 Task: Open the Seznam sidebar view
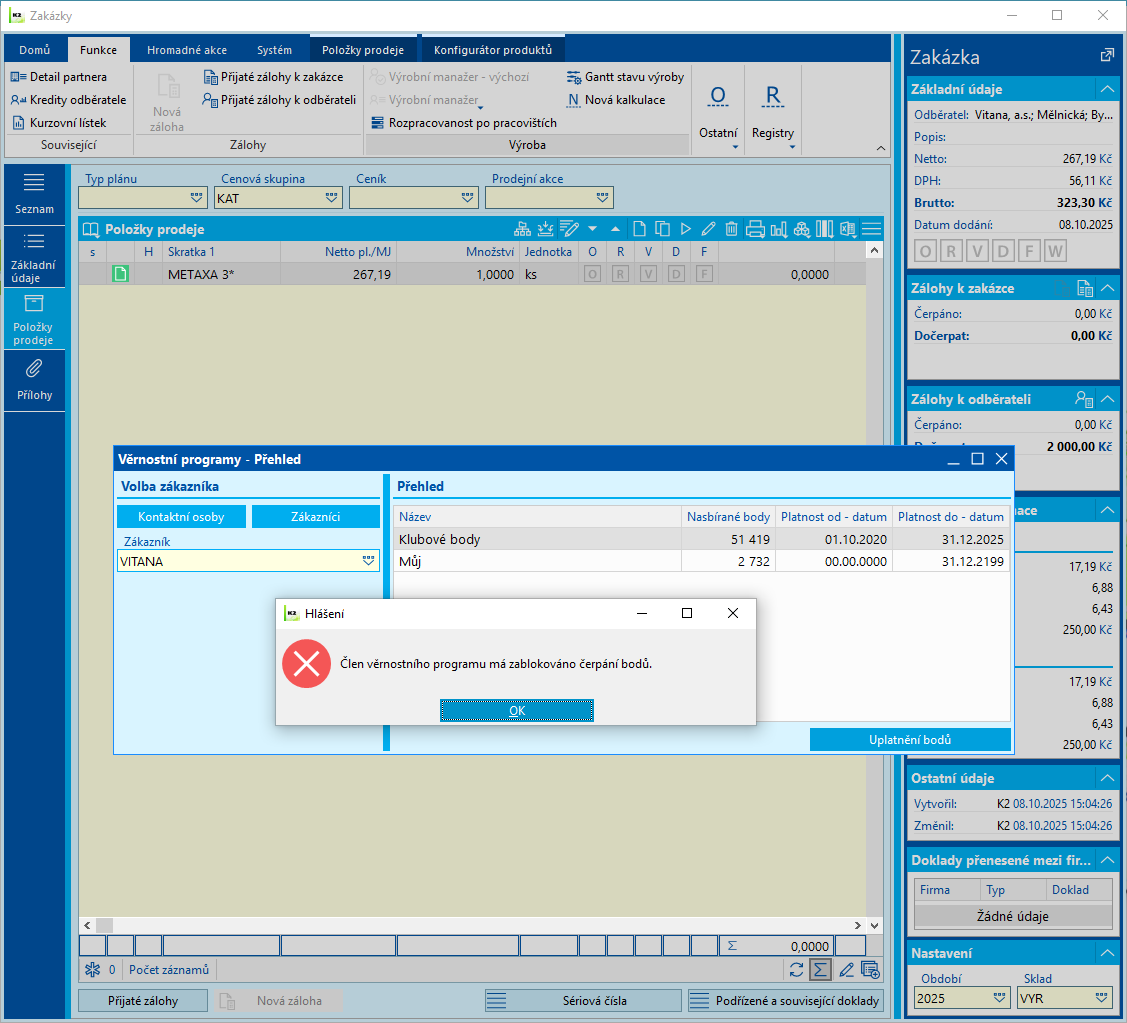(x=34, y=194)
